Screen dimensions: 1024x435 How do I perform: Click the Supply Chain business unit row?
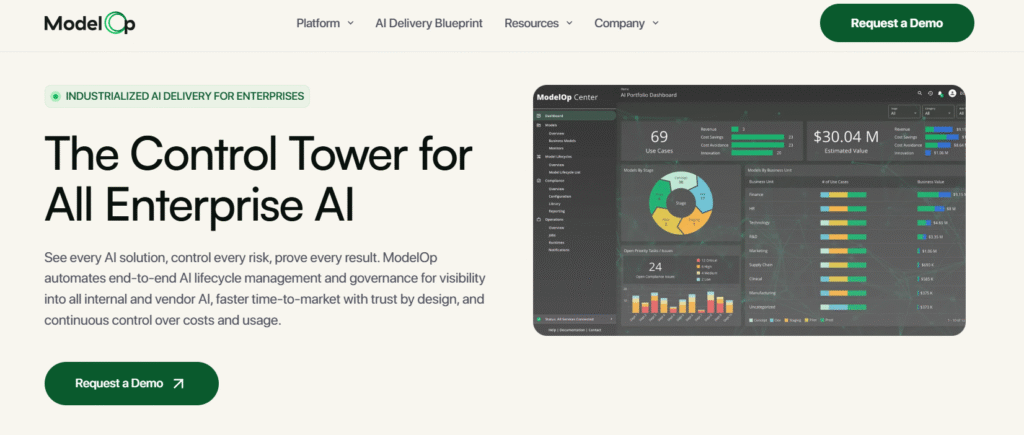click(855, 265)
